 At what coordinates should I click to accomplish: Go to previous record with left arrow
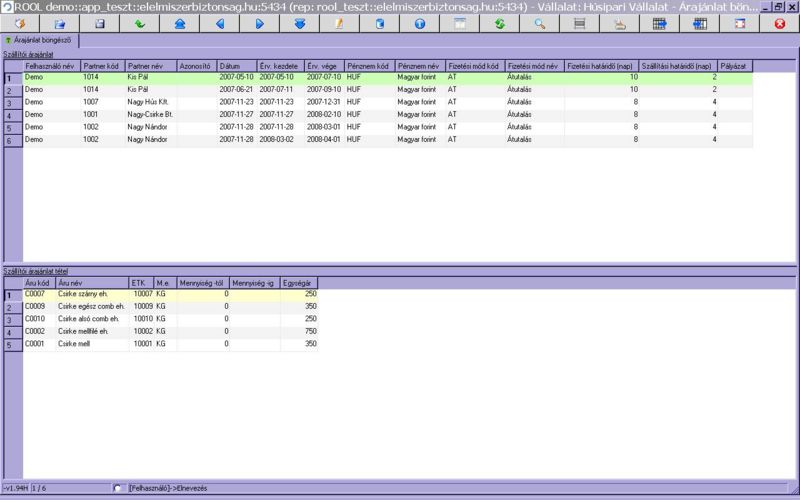click(x=219, y=22)
